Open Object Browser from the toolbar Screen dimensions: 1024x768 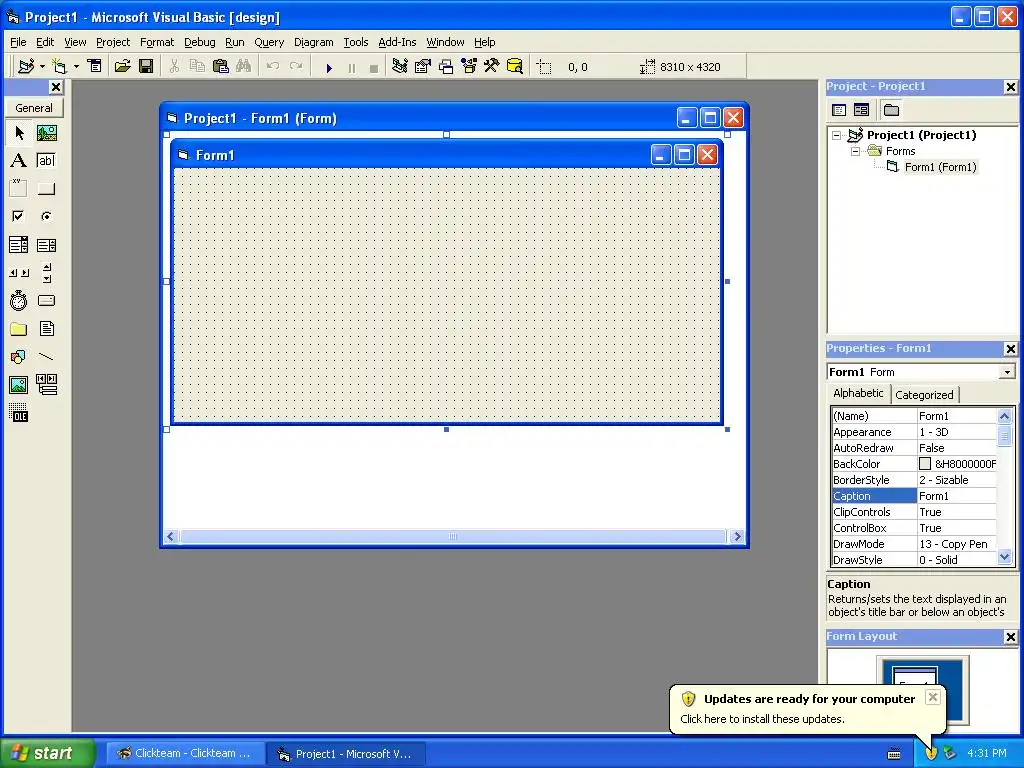point(469,66)
